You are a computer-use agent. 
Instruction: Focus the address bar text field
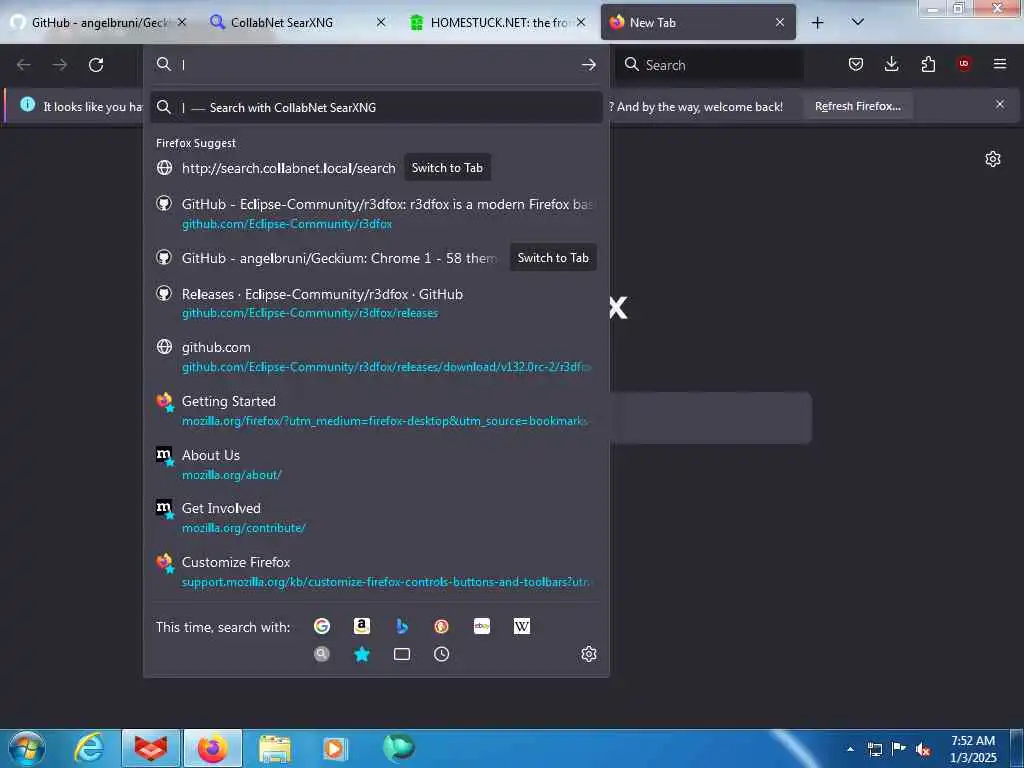tap(376, 64)
